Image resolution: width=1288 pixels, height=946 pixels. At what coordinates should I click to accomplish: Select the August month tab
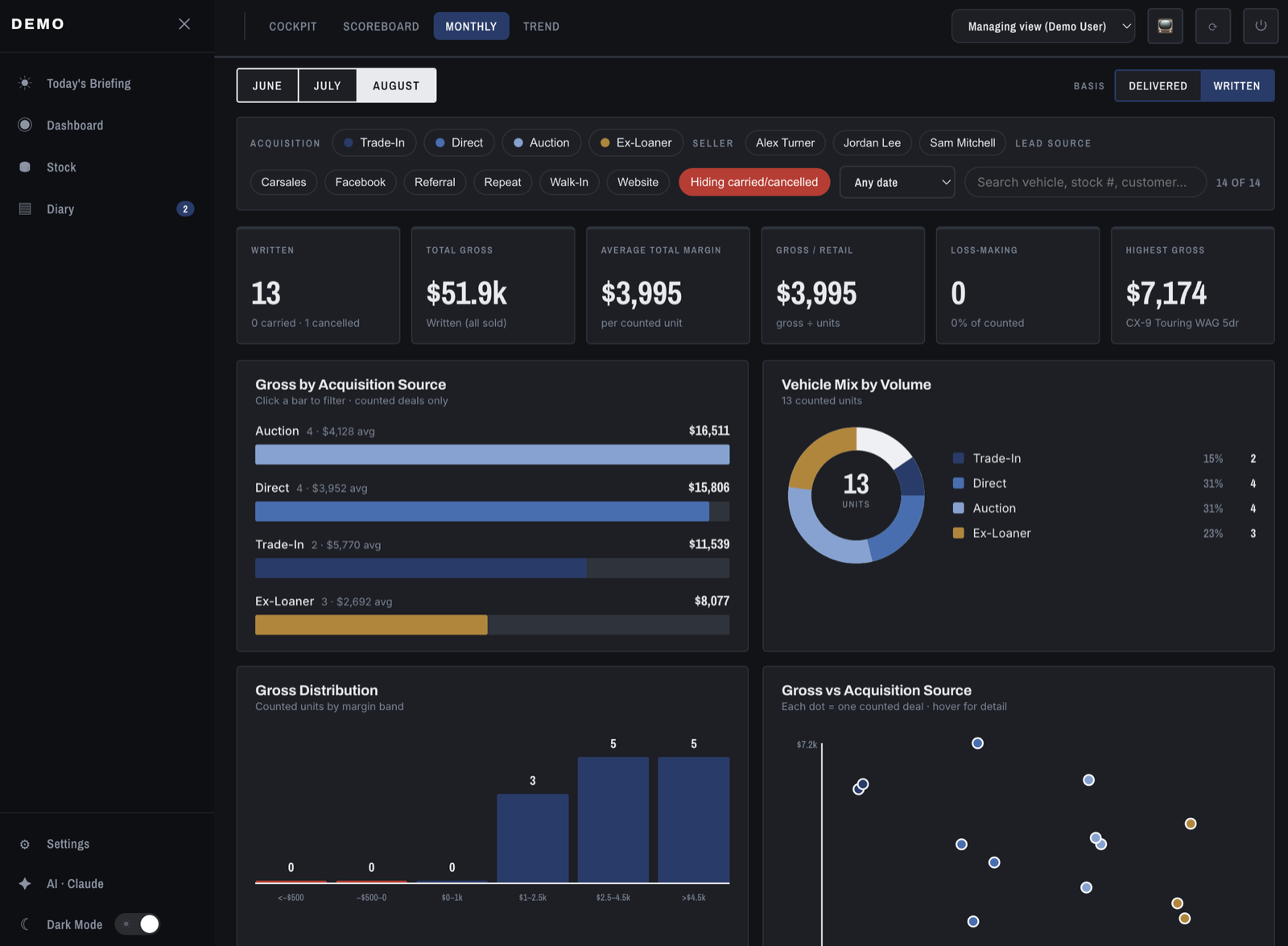(x=396, y=85)
